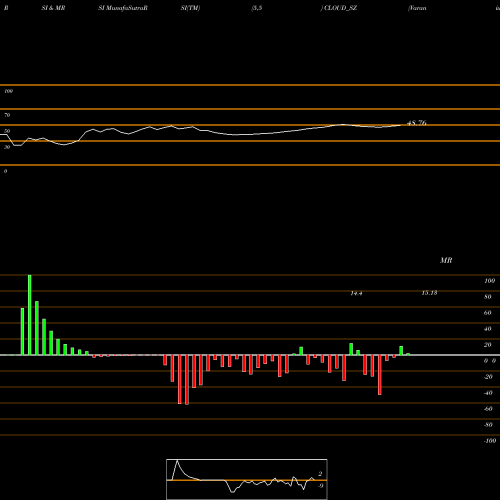Click the MR panel title label
This screenshot has width=500, height=500.
tap(446, 260)
